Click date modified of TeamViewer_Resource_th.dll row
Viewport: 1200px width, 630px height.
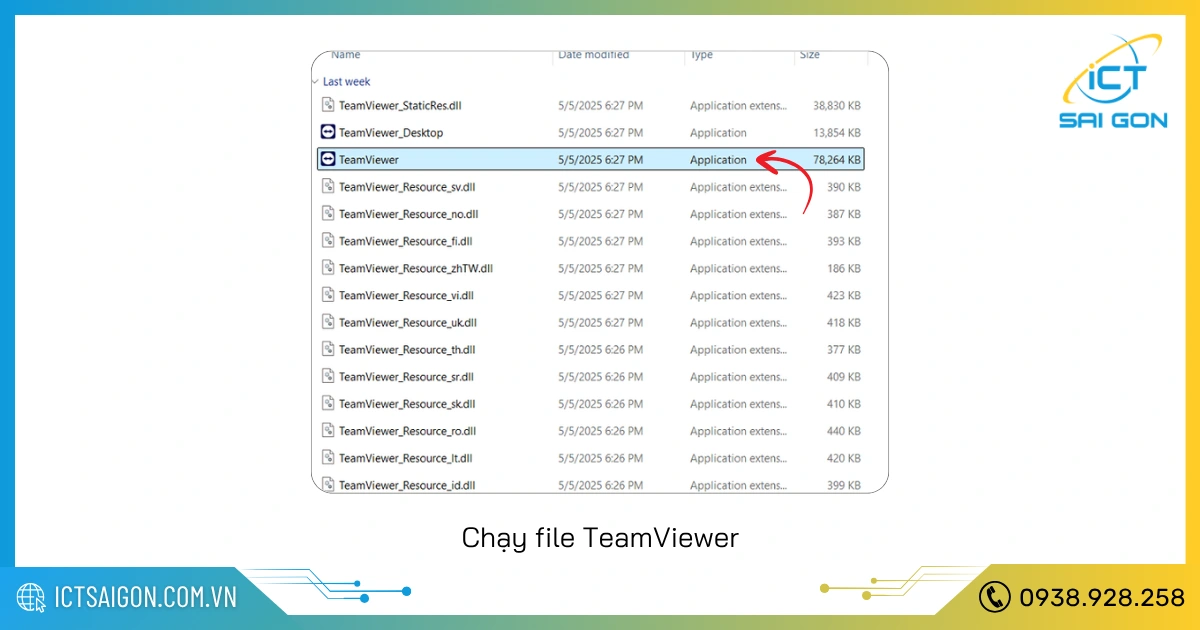pos(600,349)
